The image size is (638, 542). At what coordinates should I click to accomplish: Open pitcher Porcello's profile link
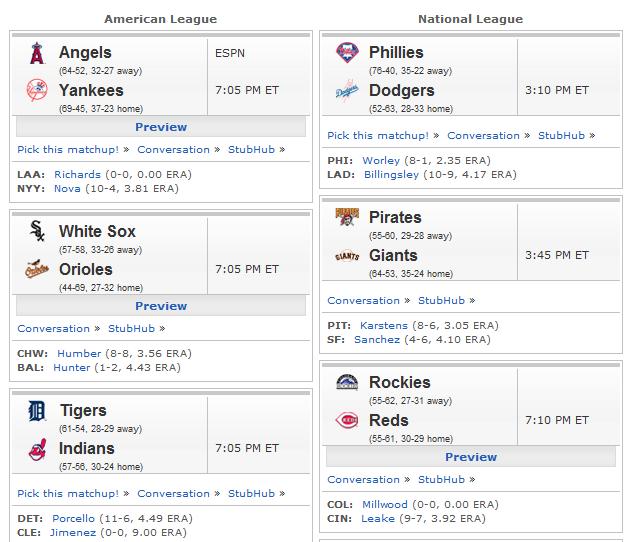73,518
